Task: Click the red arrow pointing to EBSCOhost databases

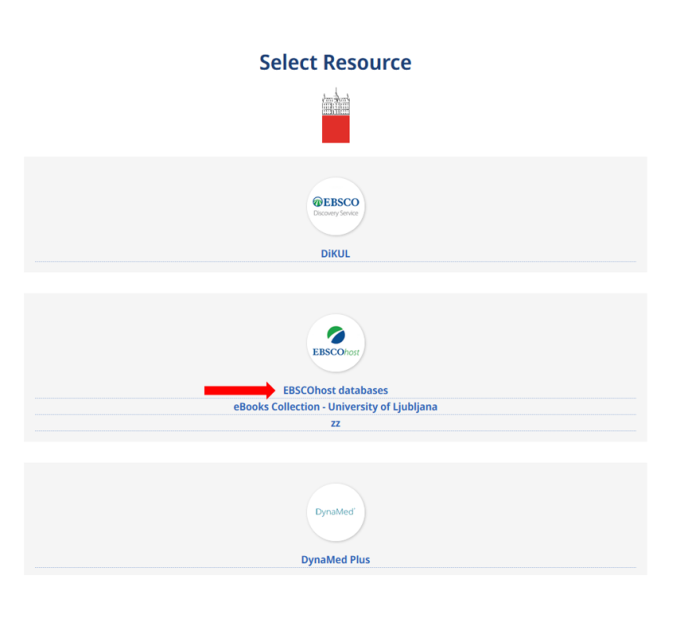Action: [240, 390]
